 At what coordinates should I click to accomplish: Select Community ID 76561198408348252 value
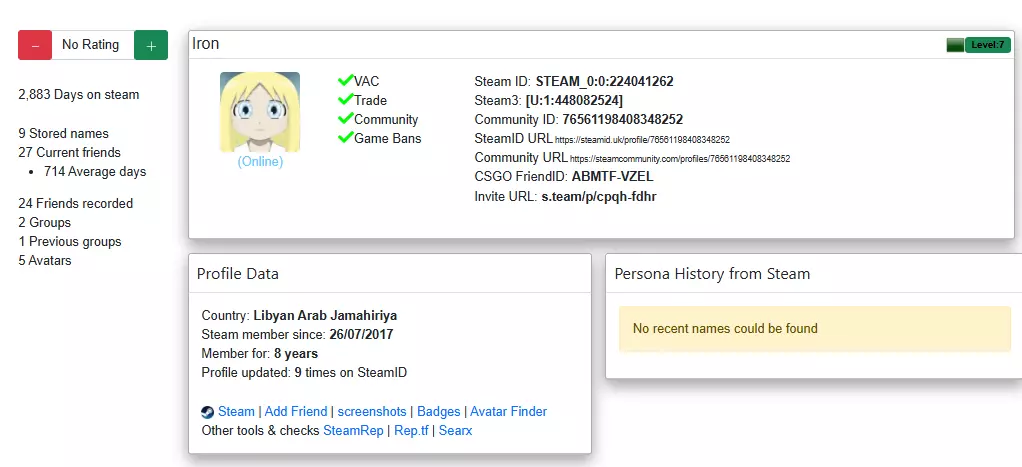click(x=622, y=120)
